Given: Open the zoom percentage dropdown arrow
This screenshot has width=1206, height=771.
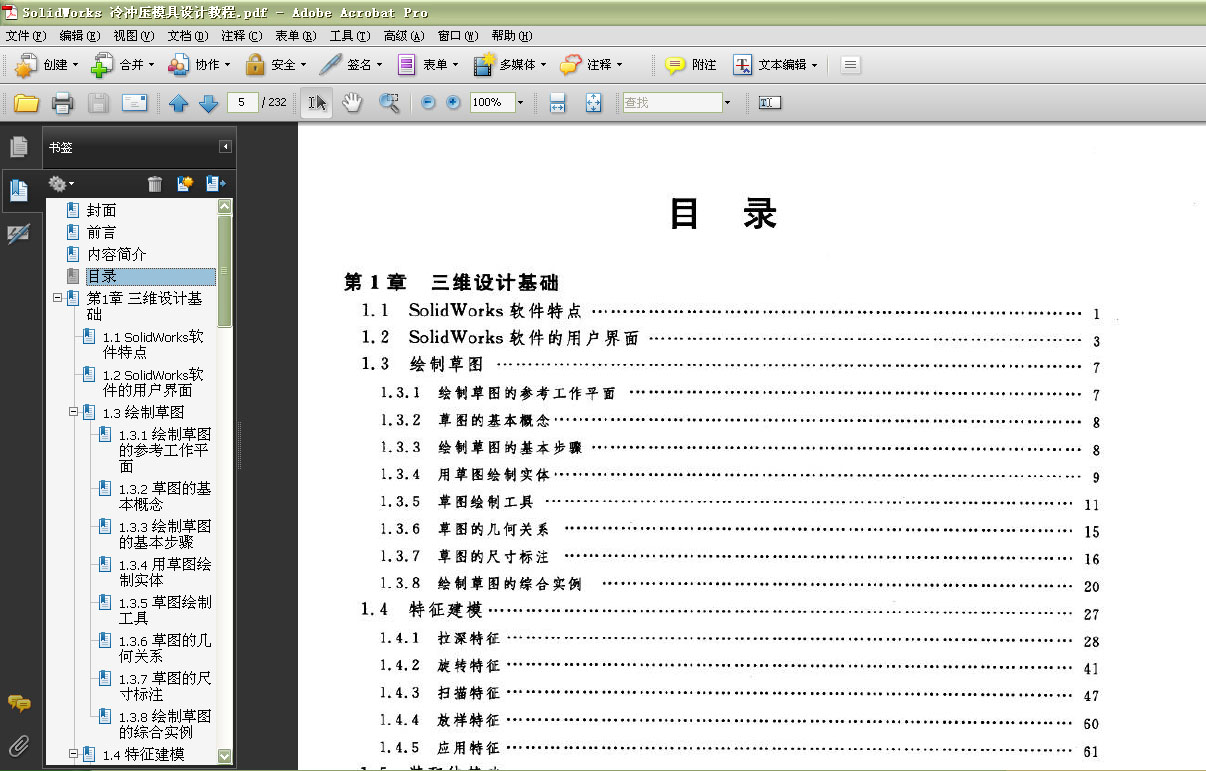Looking at the screenshot, I should [x=520, y=102].
